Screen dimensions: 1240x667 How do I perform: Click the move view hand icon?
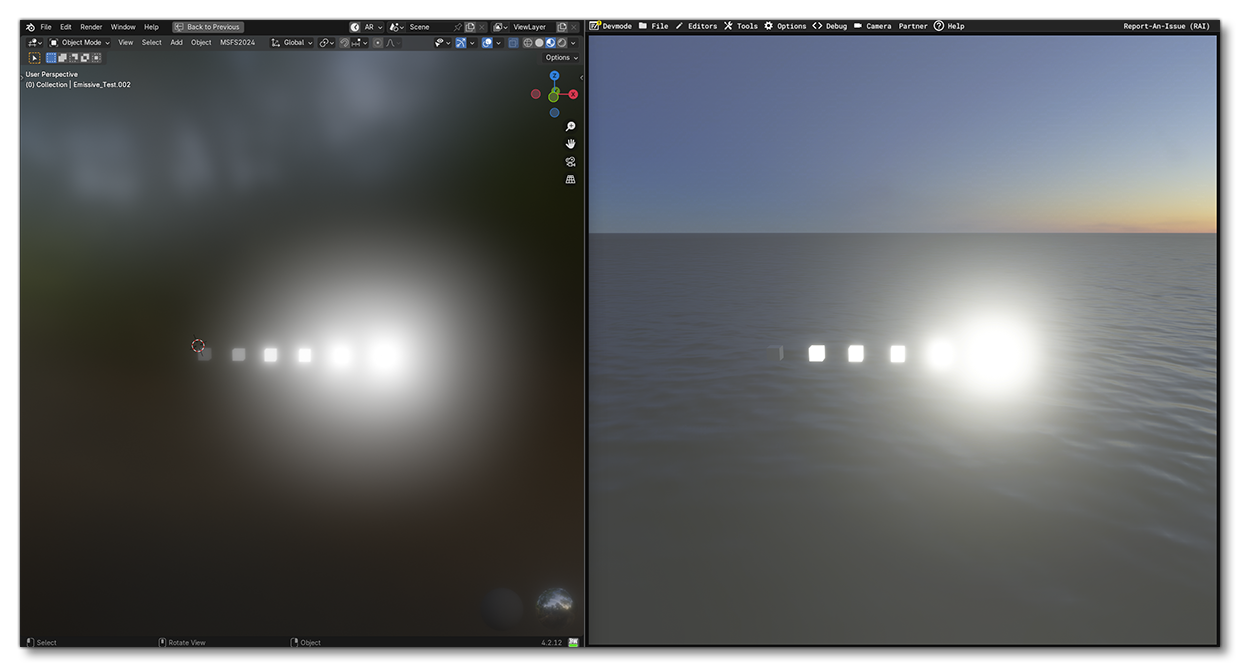(x=569, y=144)
